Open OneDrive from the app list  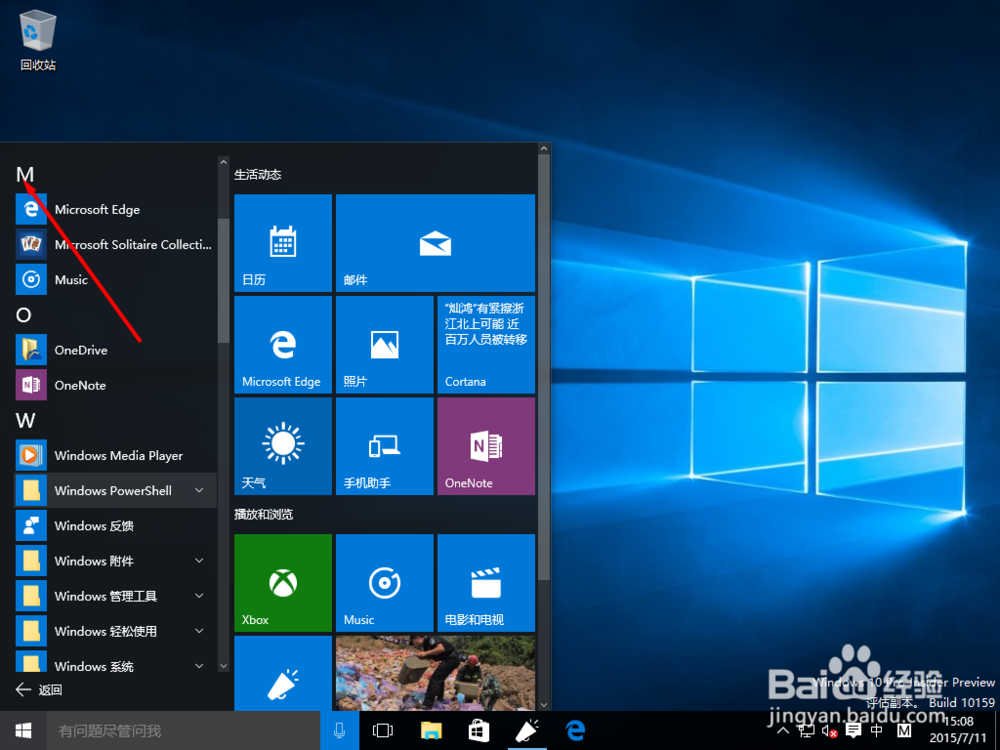point(115,349)
